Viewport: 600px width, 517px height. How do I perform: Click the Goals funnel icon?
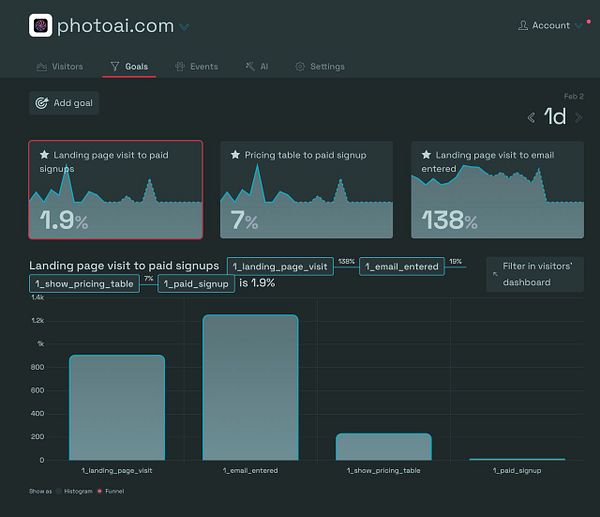[115, 67]
